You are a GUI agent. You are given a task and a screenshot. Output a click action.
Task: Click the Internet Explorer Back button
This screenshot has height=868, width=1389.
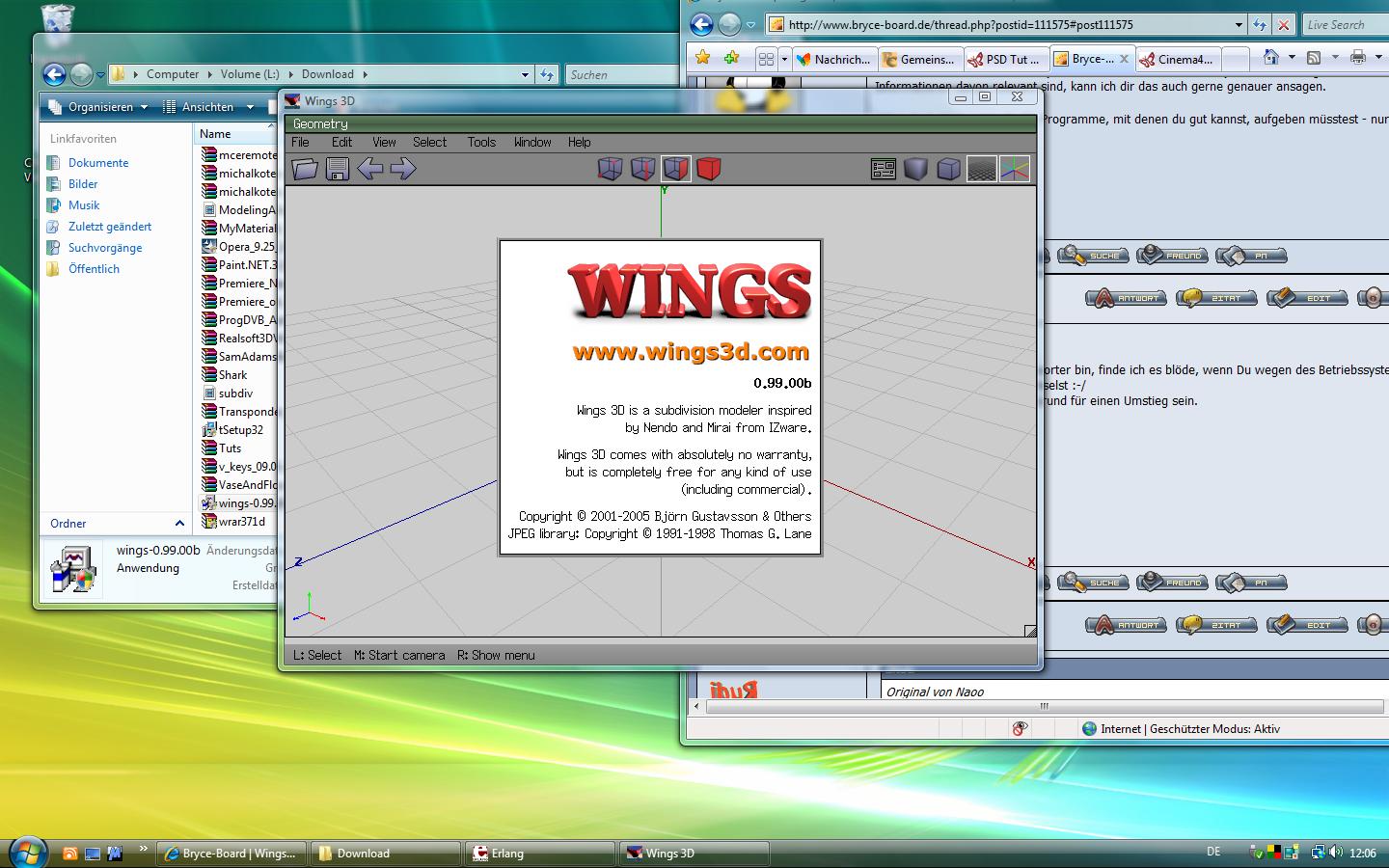coord(702,24)
